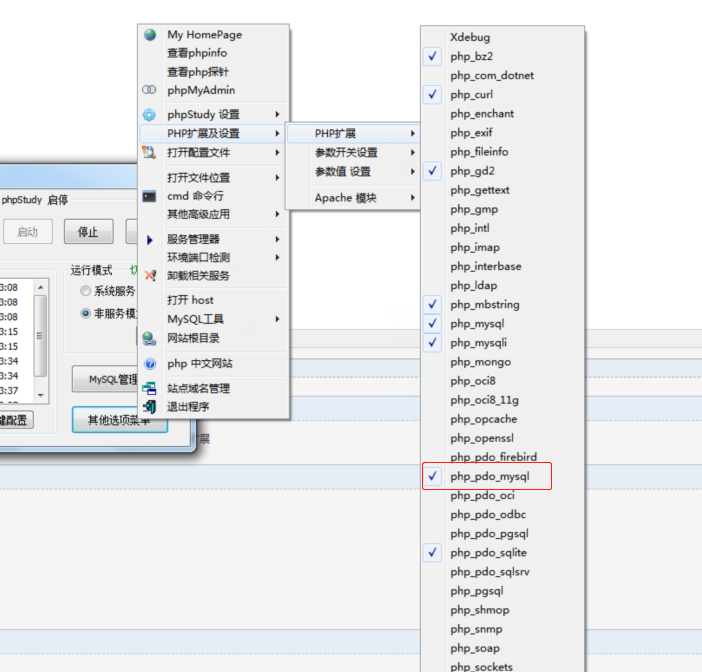Click the phpMyAdmin link icon
This screenshot has height=672, width=702.
point(149,90)
